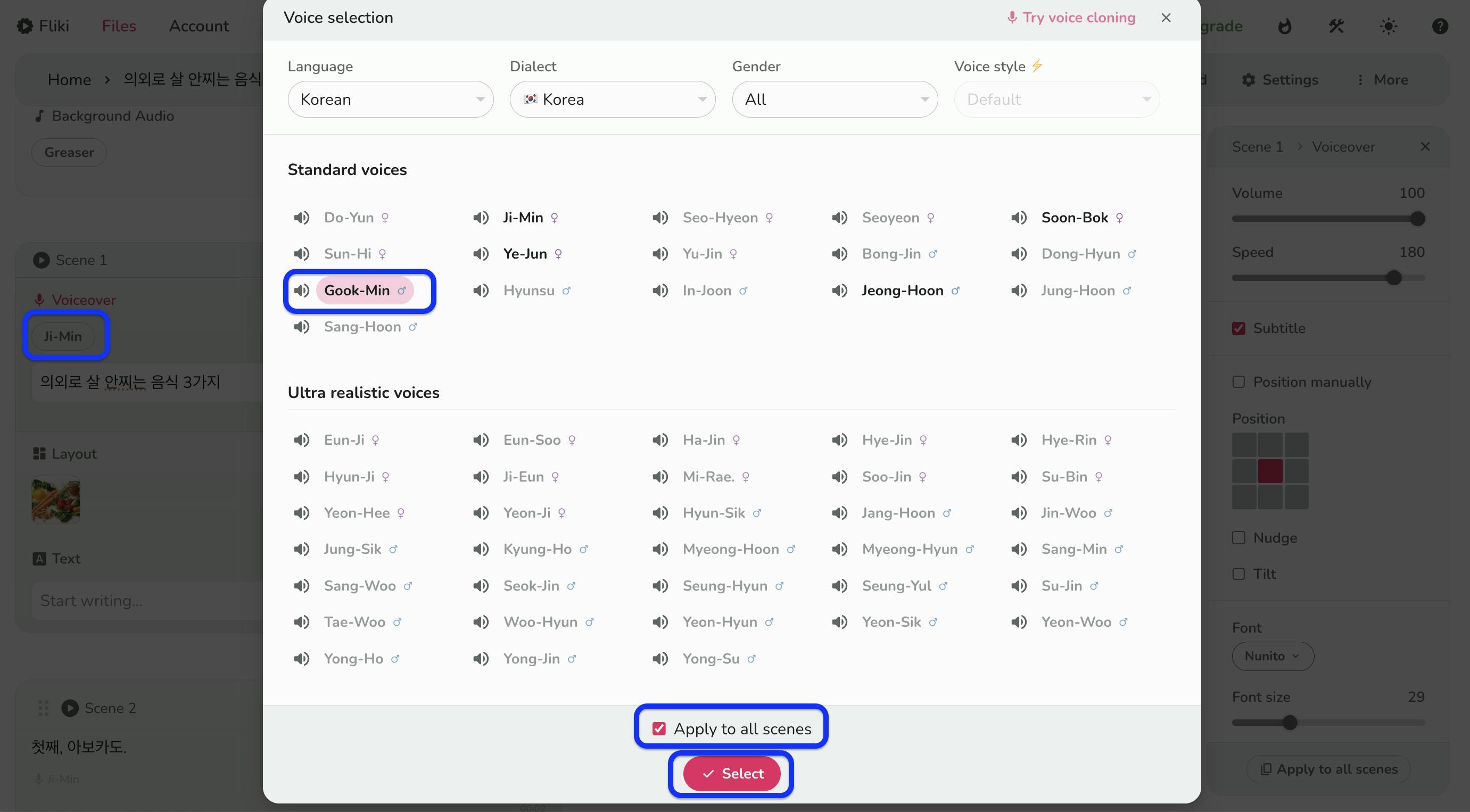Viewport: 1470px width, 812px height.
Task: Toggle light theme sun icon
Action: pyautogui.click(x=1389, y=26)
